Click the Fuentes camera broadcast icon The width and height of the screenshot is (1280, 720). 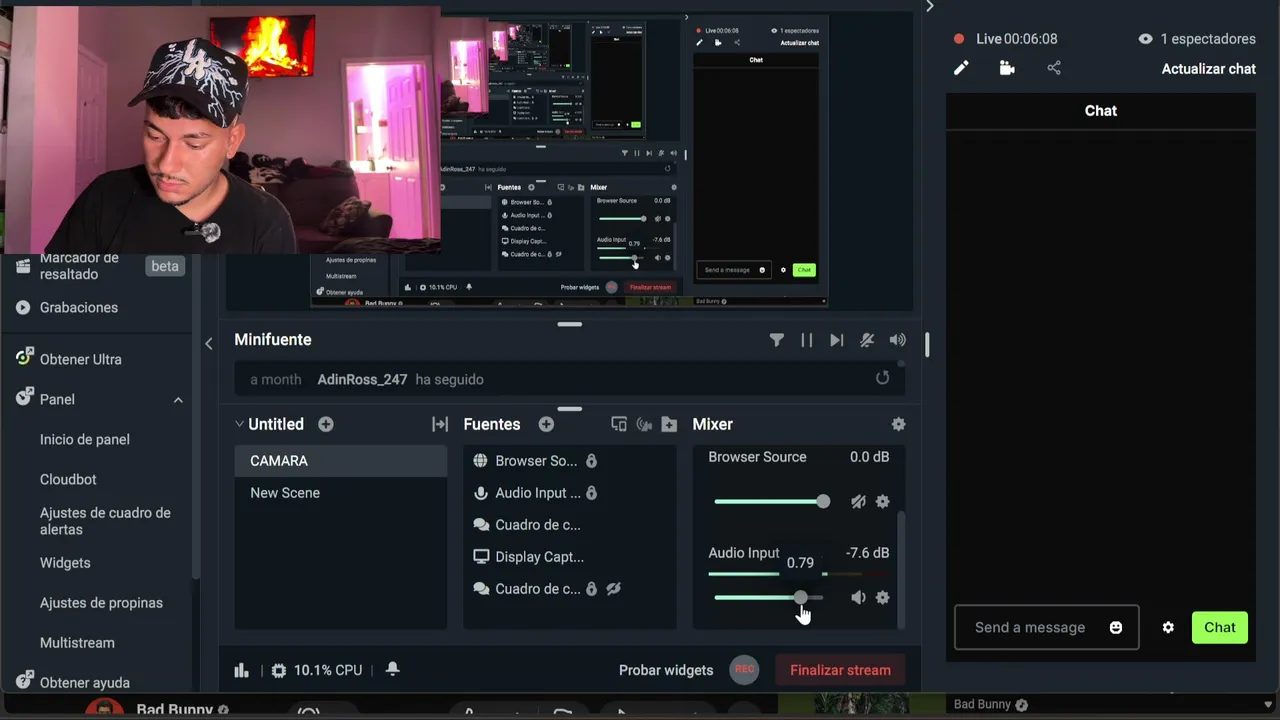point(644,424)
